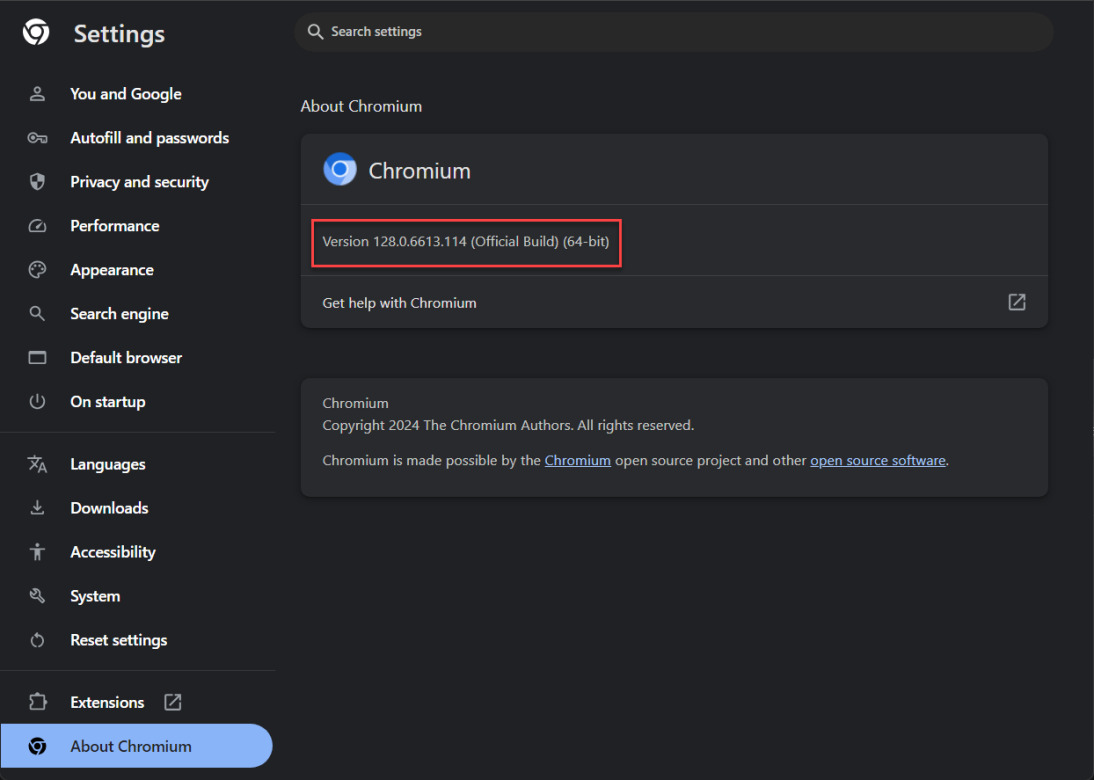Open the open source software link
Screen dimensions: 1094x780
pos(877,461)
